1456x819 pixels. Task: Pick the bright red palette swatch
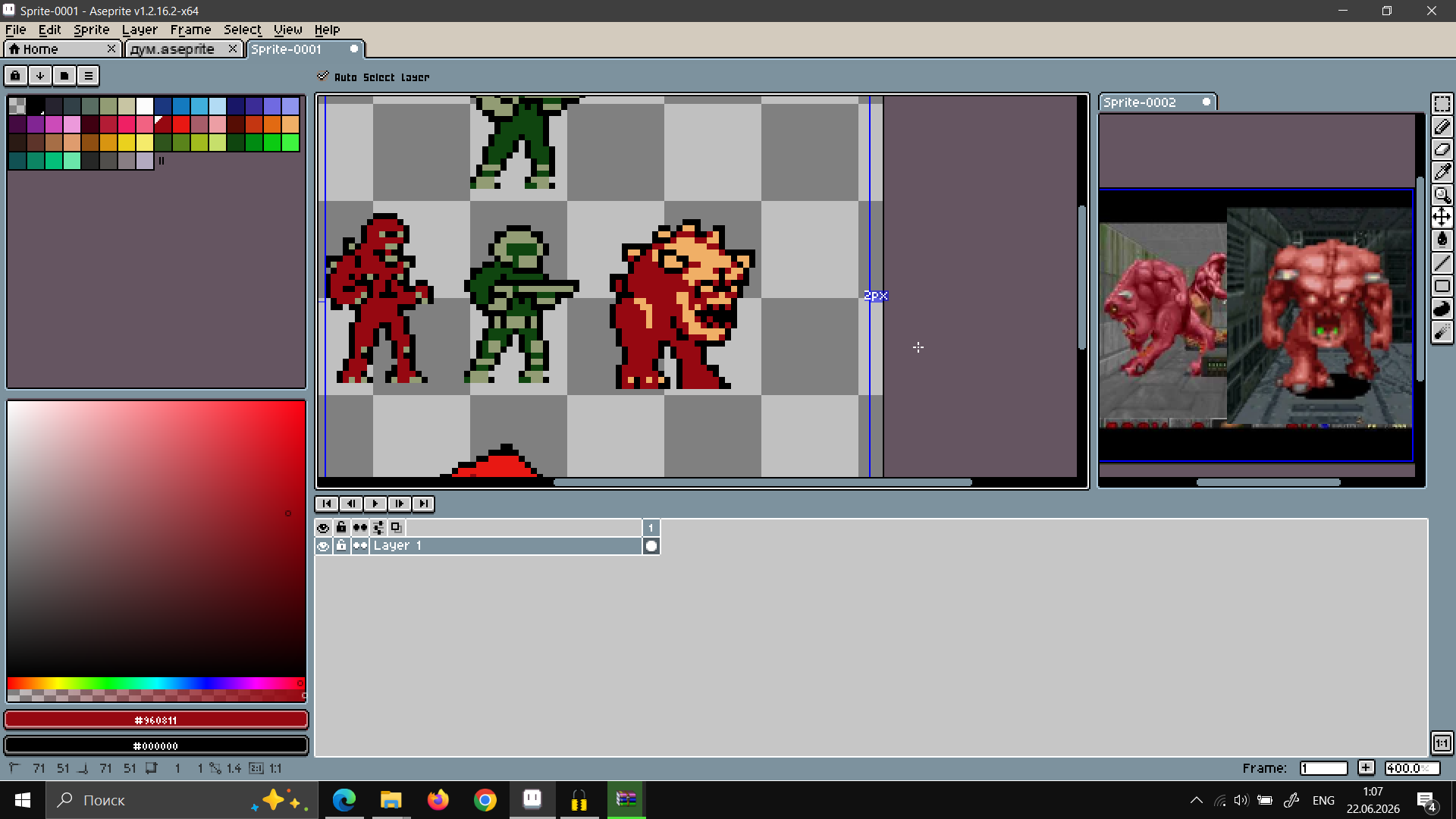coord(181,124)
